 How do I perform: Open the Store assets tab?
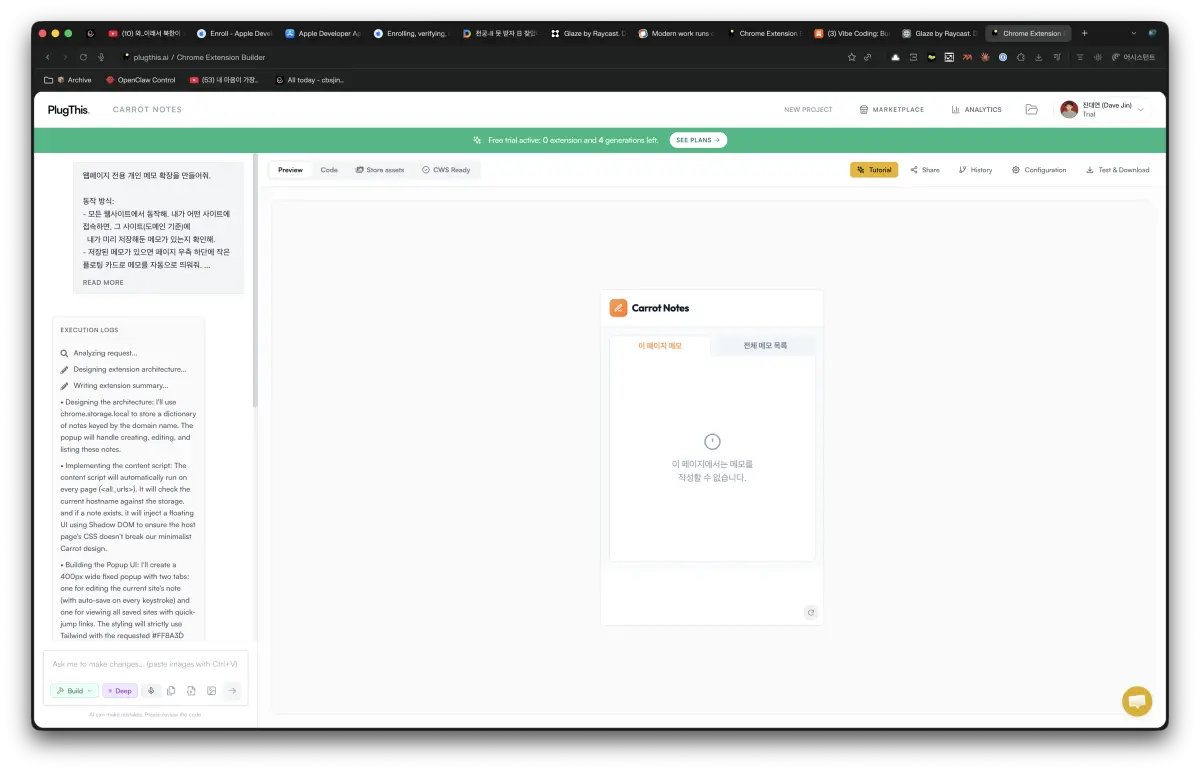[x=380, y=170]
